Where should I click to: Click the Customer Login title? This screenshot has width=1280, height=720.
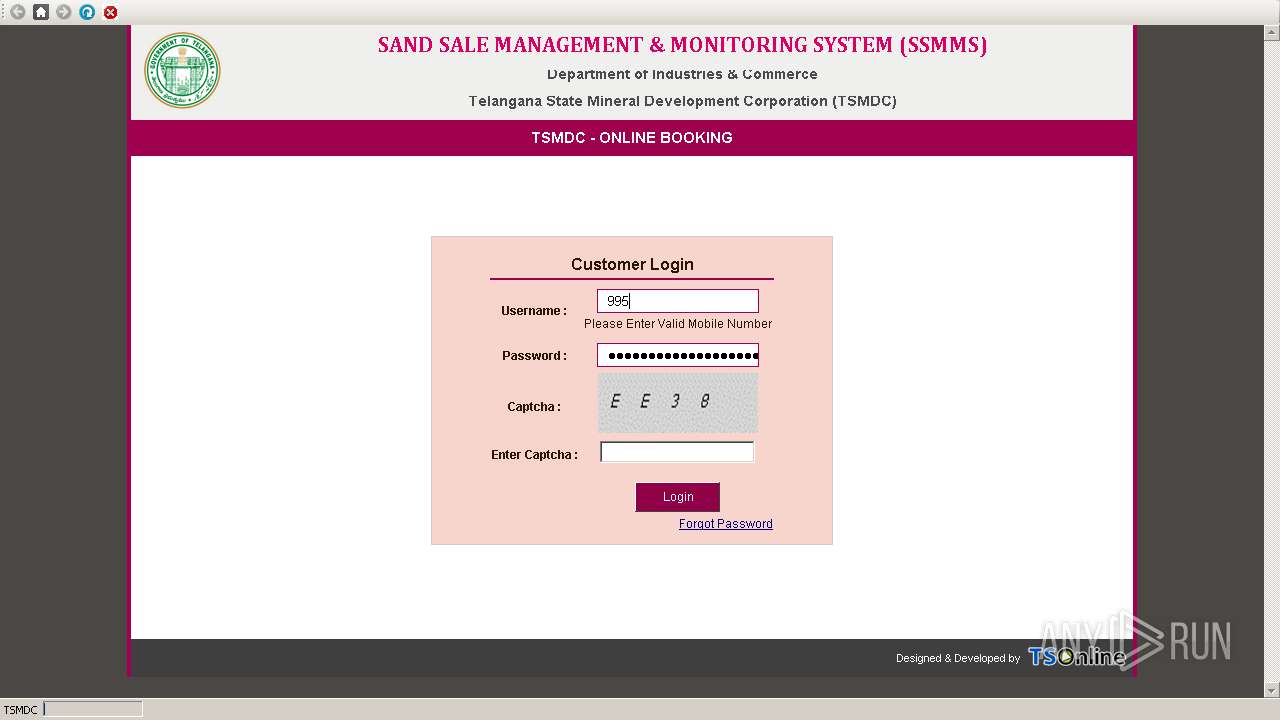tap(632, 264)
